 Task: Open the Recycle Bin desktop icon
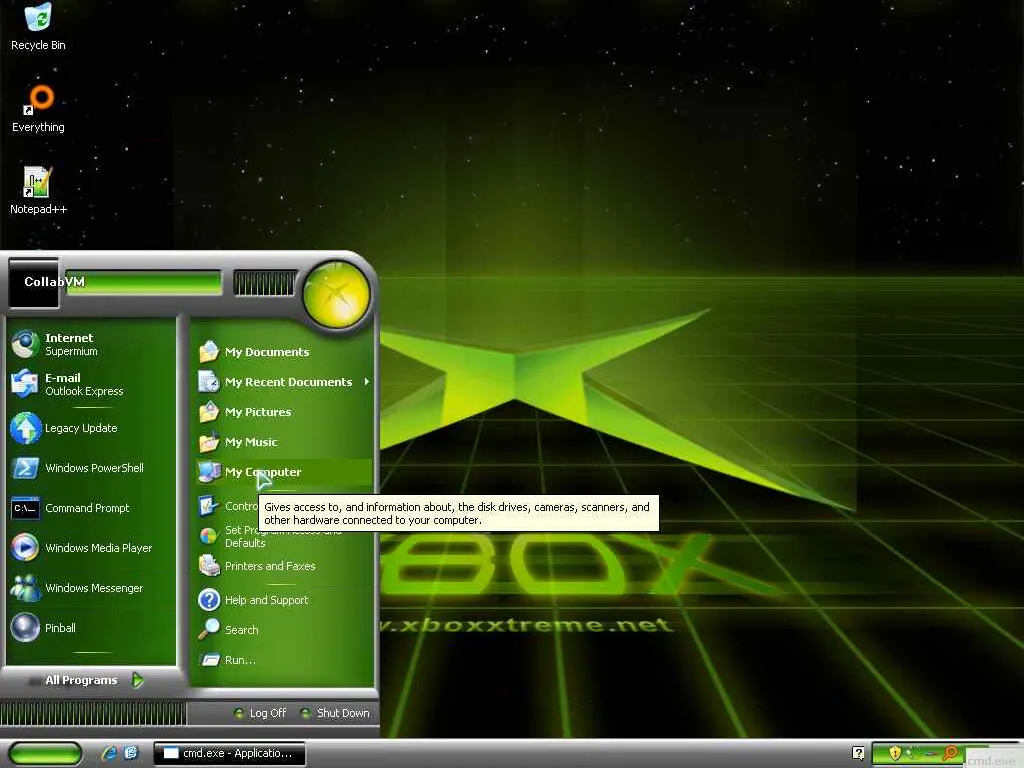click(38, 27)
